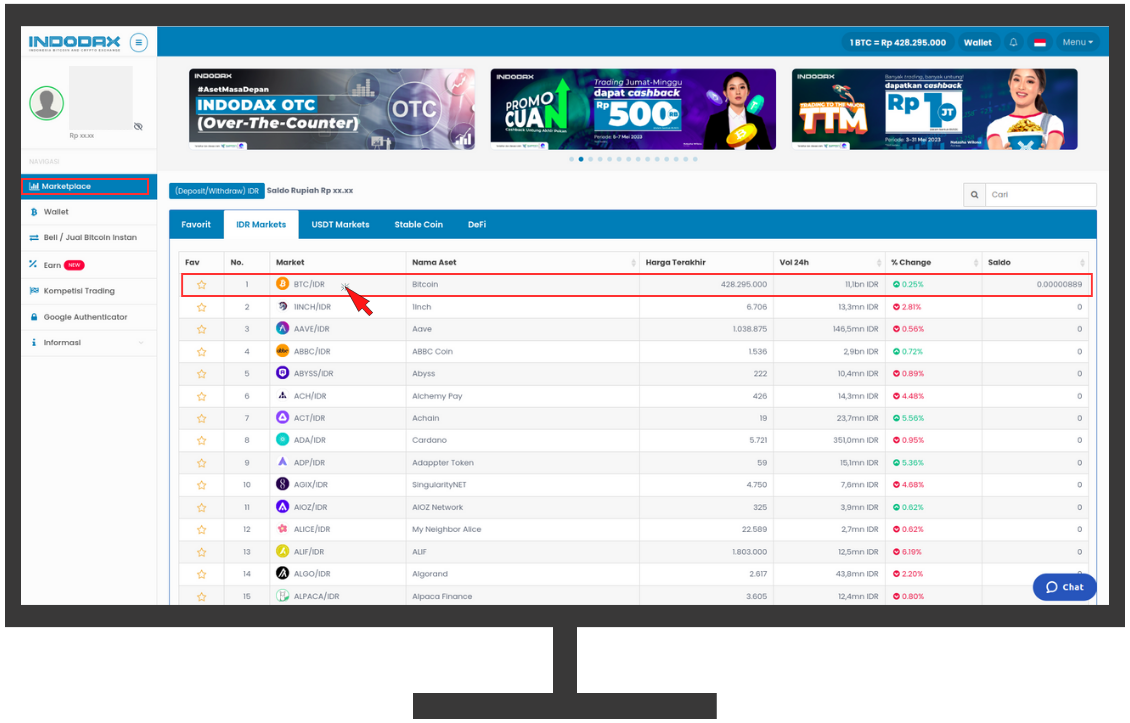Click the BTC/IDR market name
1130x723 pixels.
tap(309, 284)
